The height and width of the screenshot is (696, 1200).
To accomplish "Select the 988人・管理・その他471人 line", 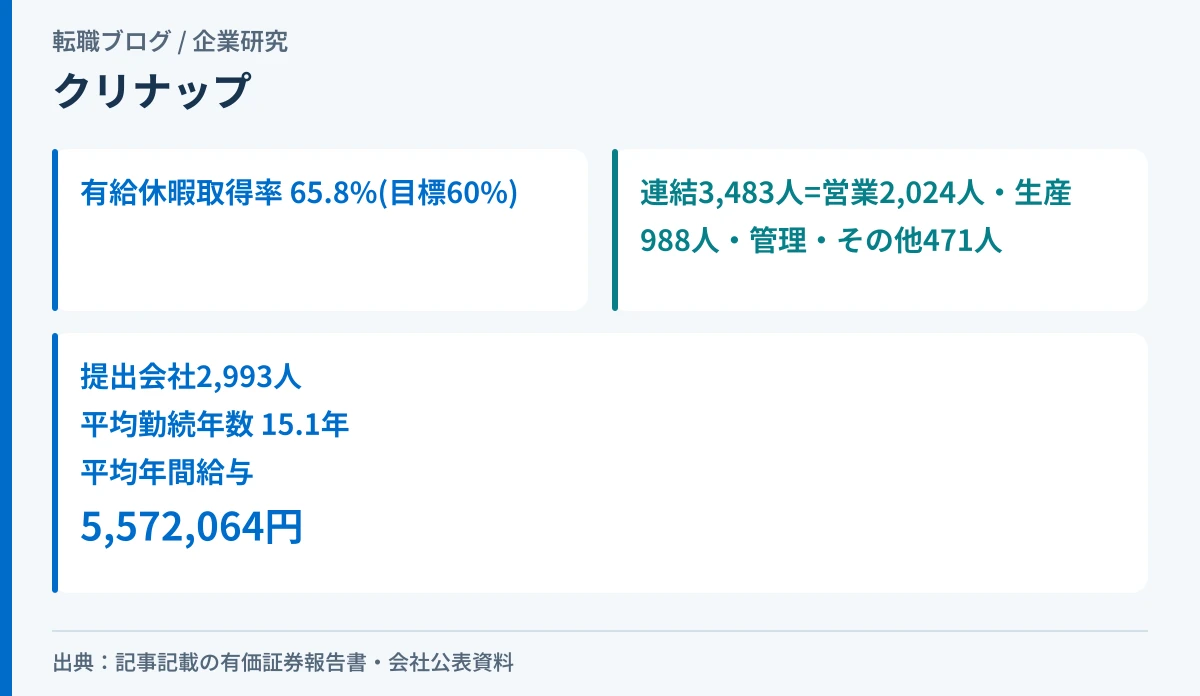I will pos(821,240).
